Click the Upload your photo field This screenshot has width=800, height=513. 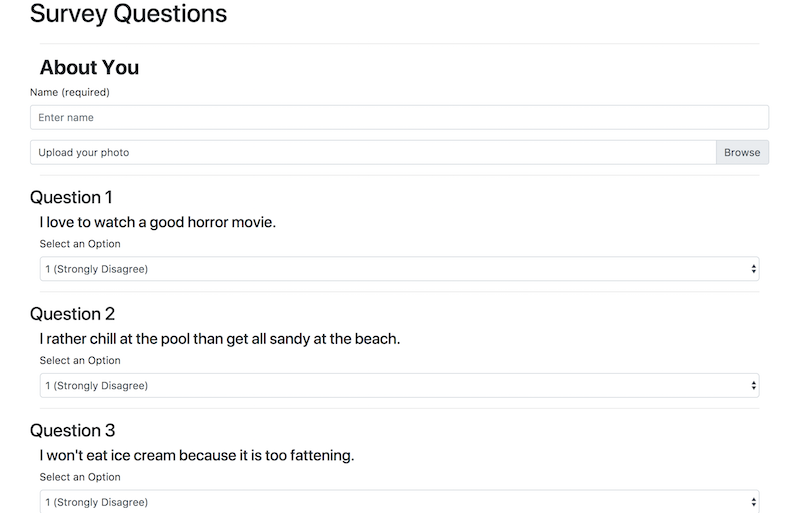[x=373, y=152]
